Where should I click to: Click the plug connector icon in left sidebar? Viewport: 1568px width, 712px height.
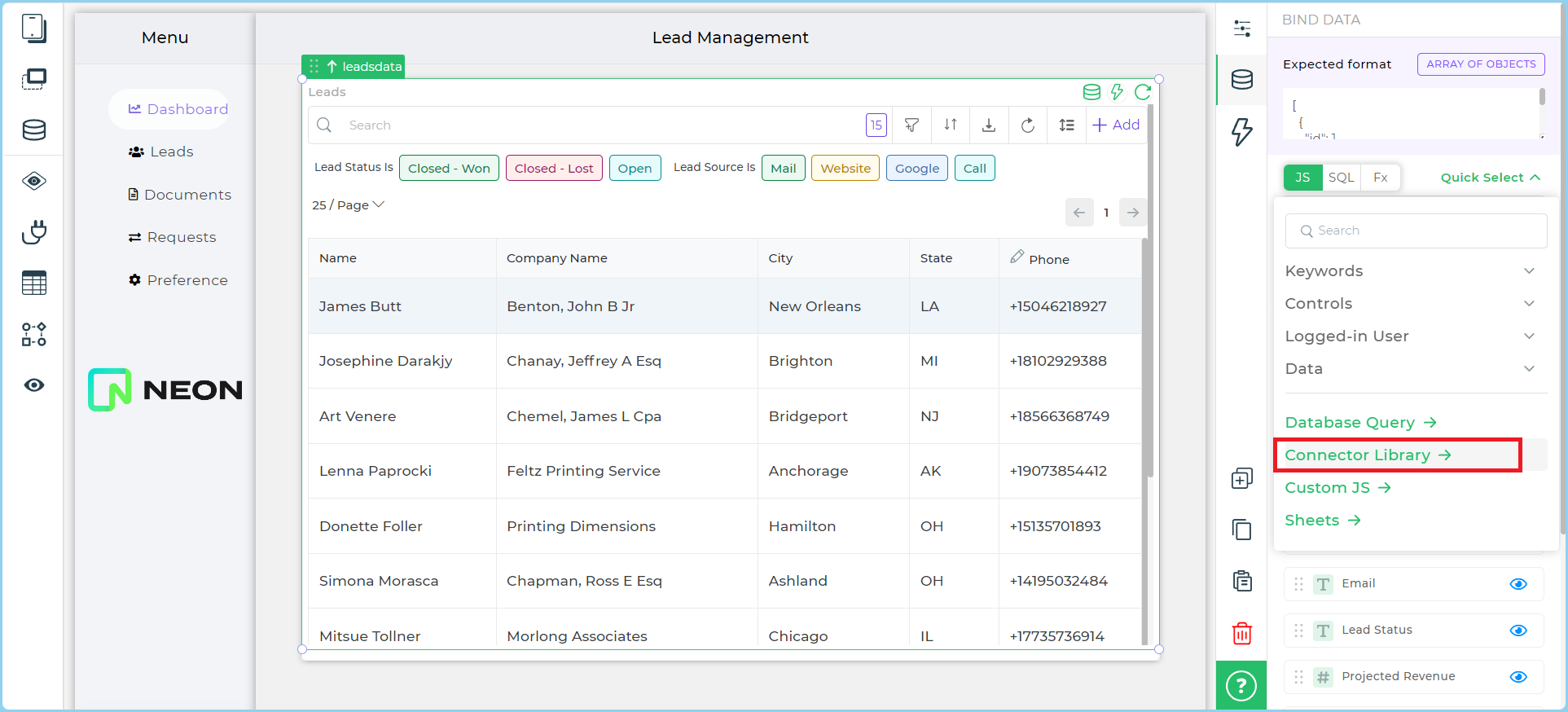[34, 232]
